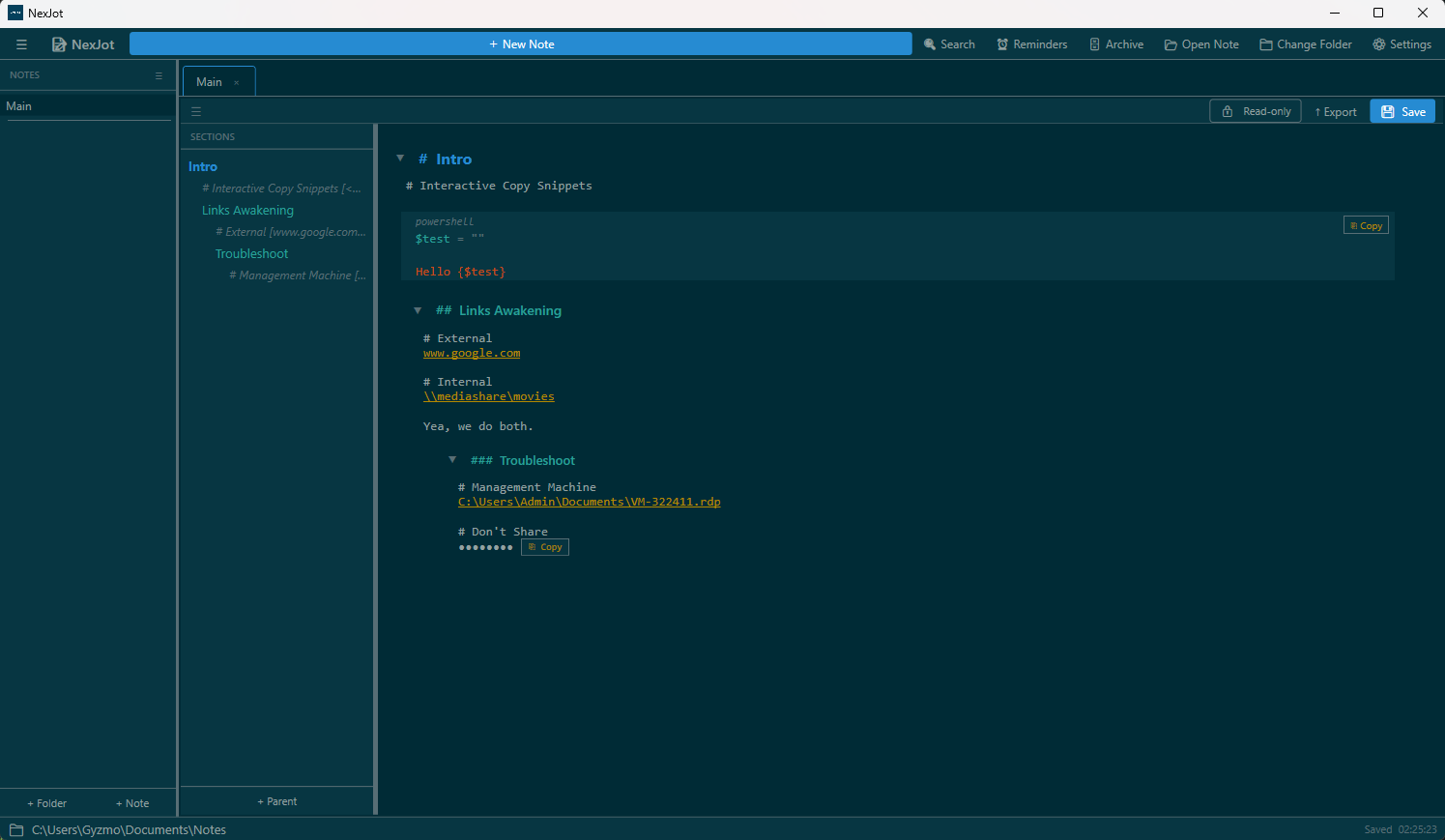The width and height of the screenshot is (1445, 840).
Task: Open the Archive from the toolbar
Action: point(1116,44)
